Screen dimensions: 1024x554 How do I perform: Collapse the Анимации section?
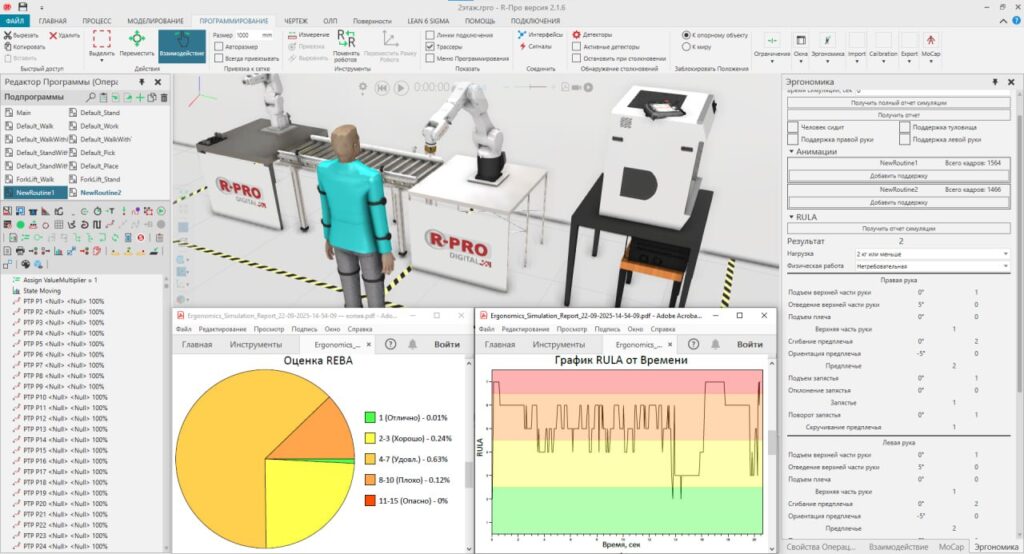tap(791, 152)
